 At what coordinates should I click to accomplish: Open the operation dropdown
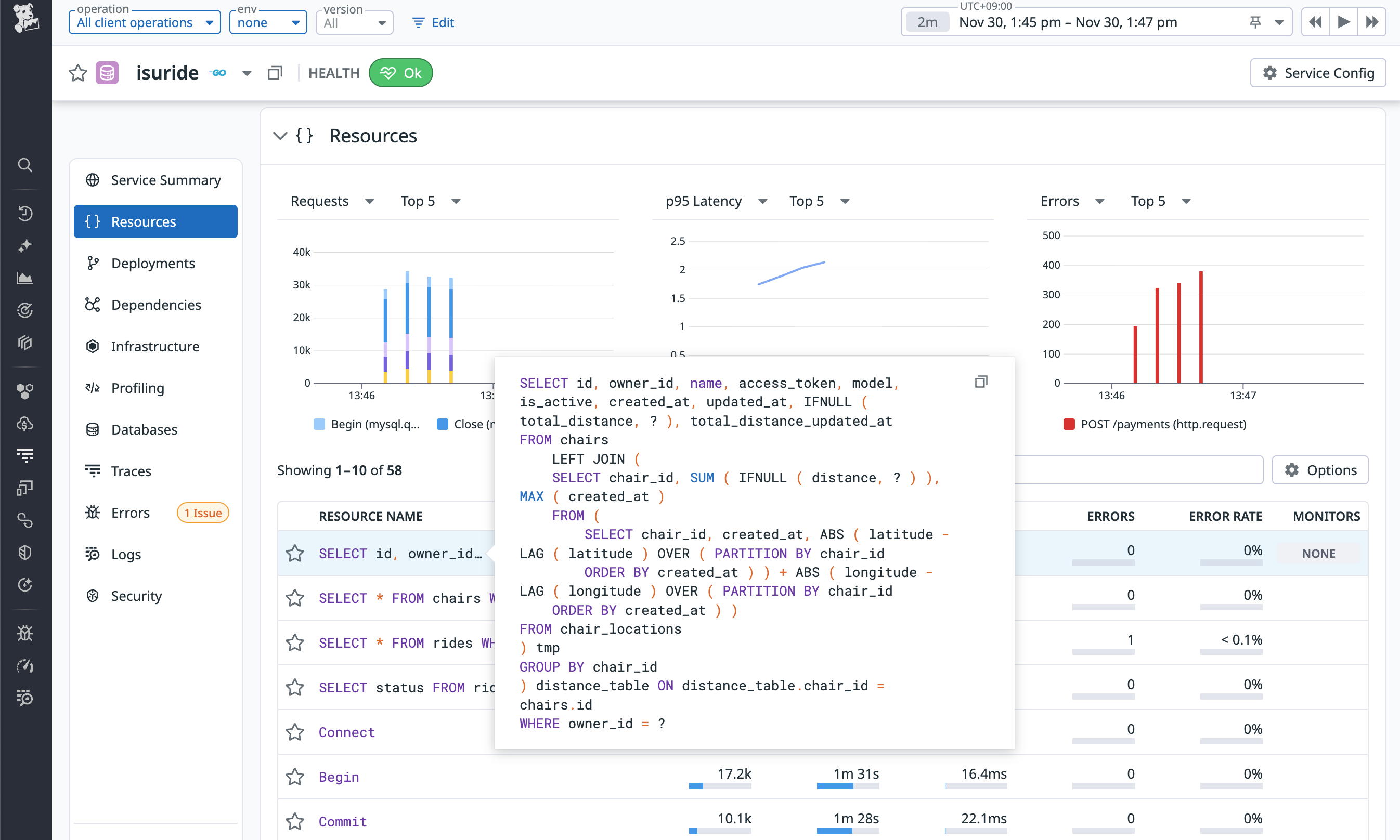(145, 23)
